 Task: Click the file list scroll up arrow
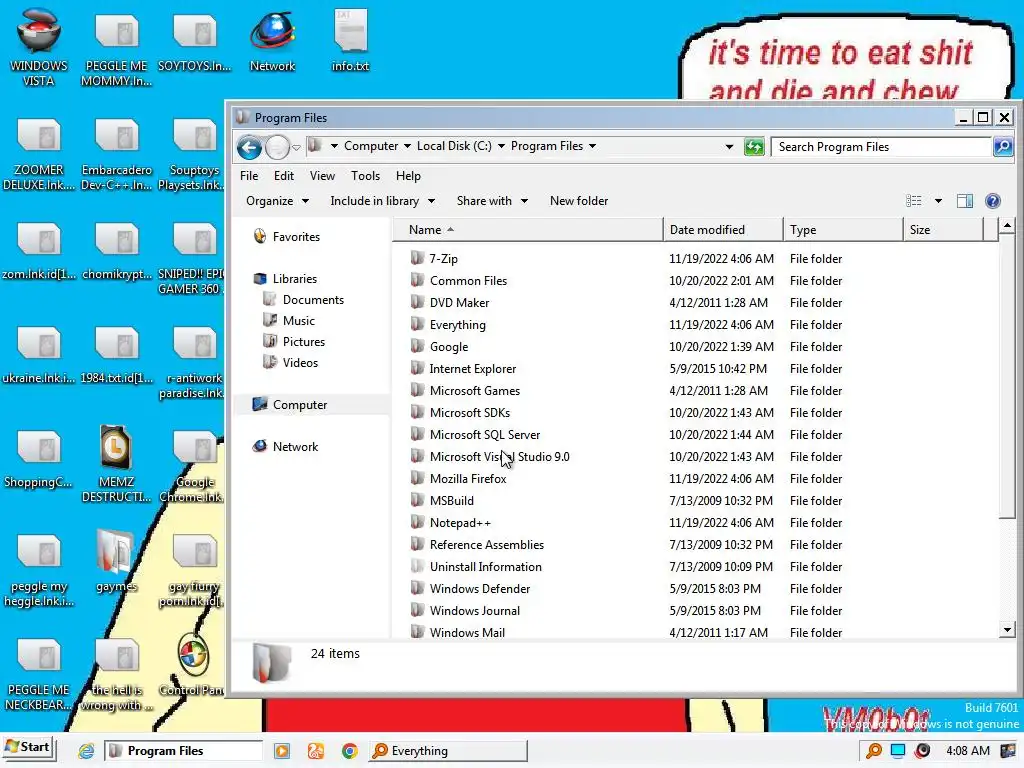pos(1007,227)
